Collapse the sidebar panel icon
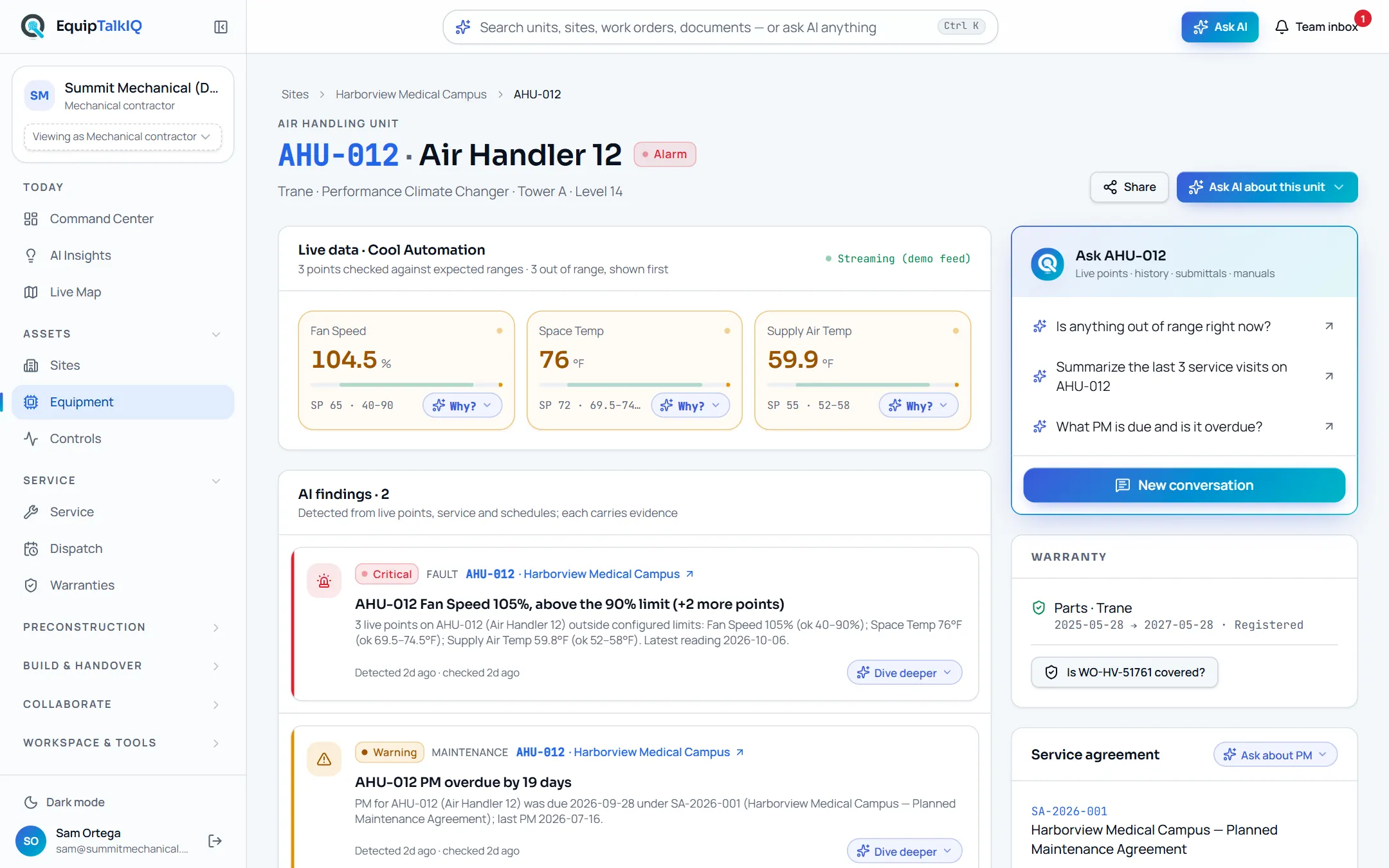 221,27
